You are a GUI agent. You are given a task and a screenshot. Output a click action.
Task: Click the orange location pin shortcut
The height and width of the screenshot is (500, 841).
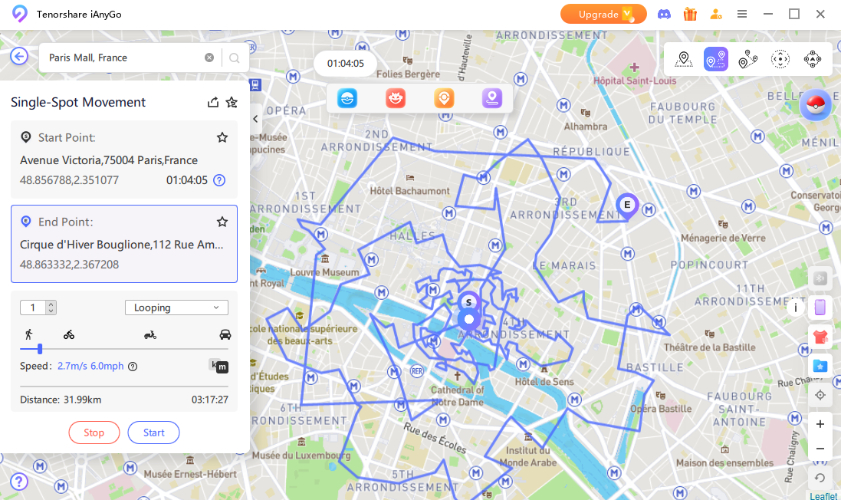click(444, 98)
